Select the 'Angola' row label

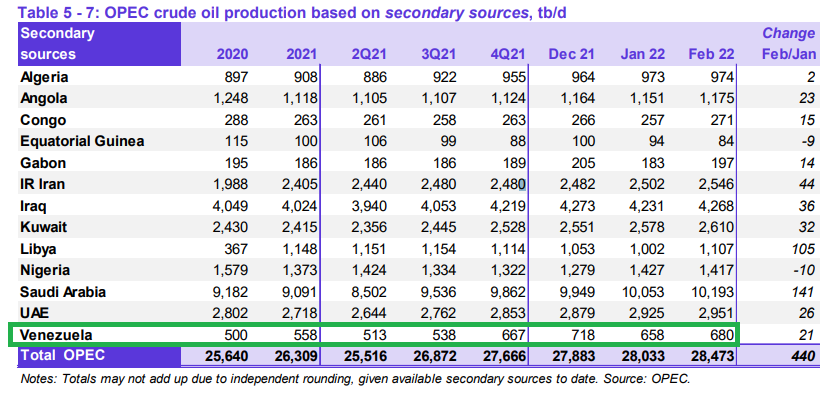click(43, 99)
